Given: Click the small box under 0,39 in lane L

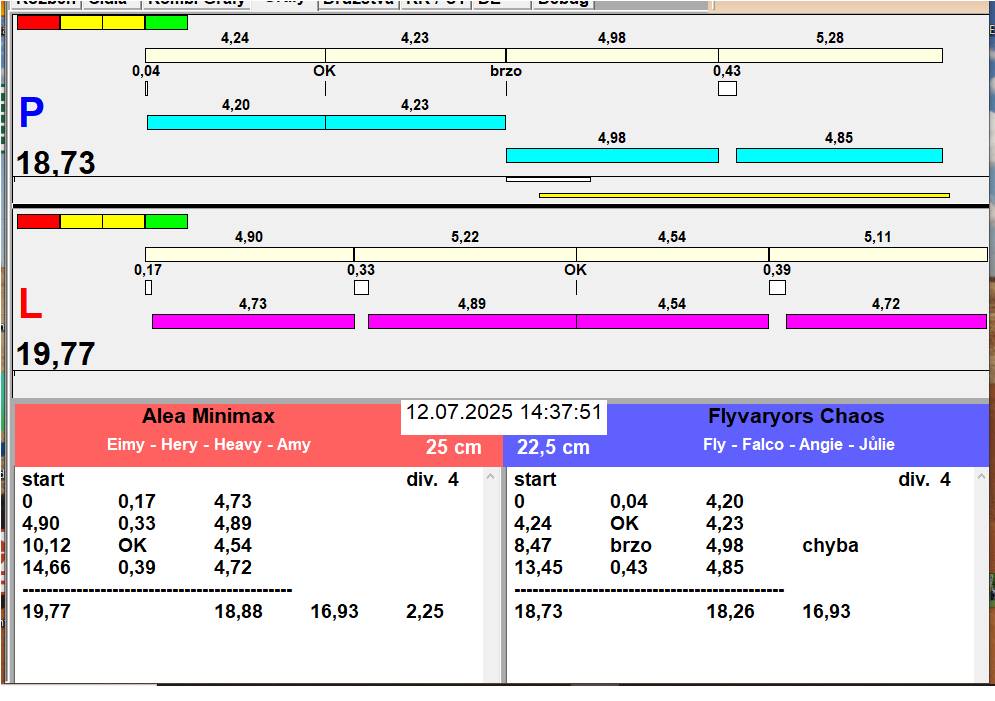Looking at the screenshot, I should (x=777, y=287).
